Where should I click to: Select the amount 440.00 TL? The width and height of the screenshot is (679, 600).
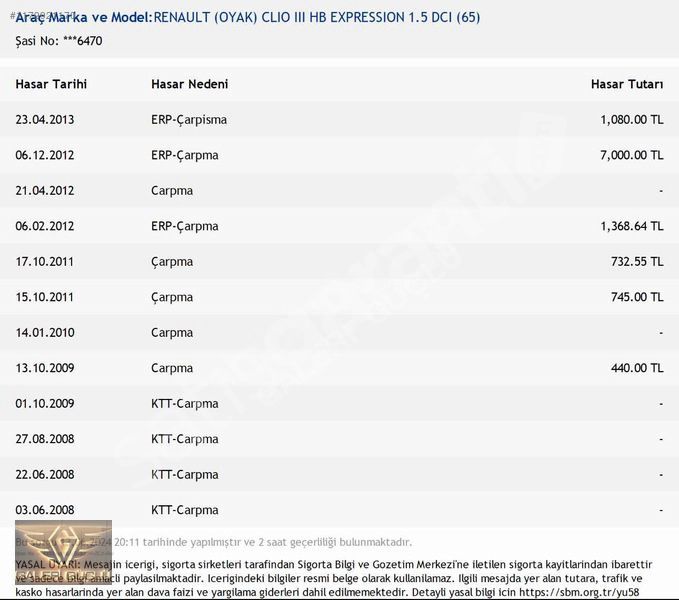pos(637,368)
